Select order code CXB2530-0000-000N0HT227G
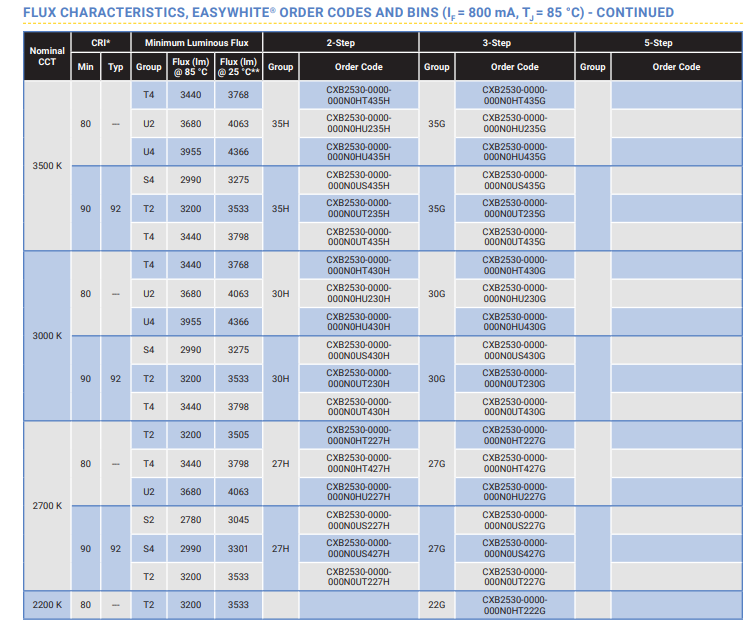The width and height of the screenshot is (756, 640). [x=515, y=435]
